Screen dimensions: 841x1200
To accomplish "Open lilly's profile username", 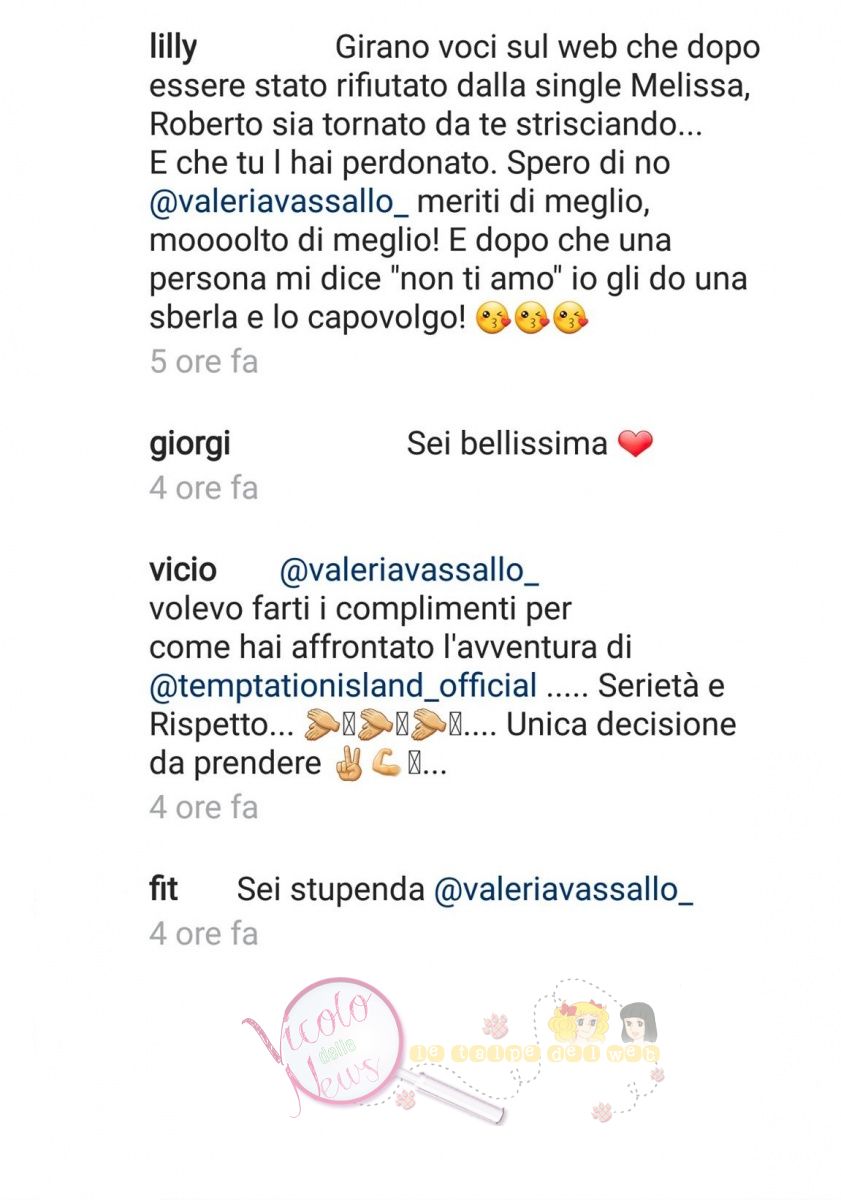I will coord(172,46).
